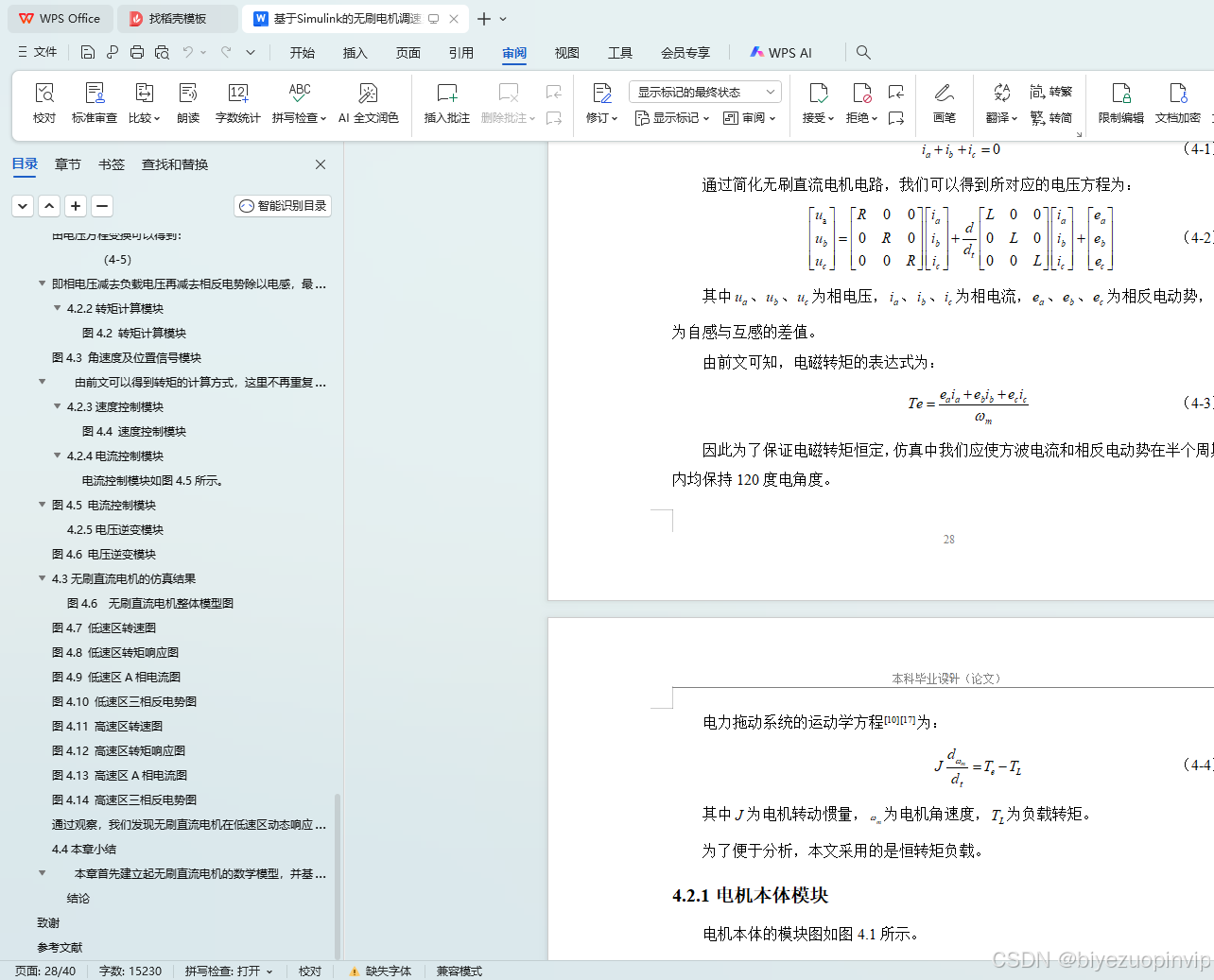
Task: Click the print preview icon
Action: [162, 52]
